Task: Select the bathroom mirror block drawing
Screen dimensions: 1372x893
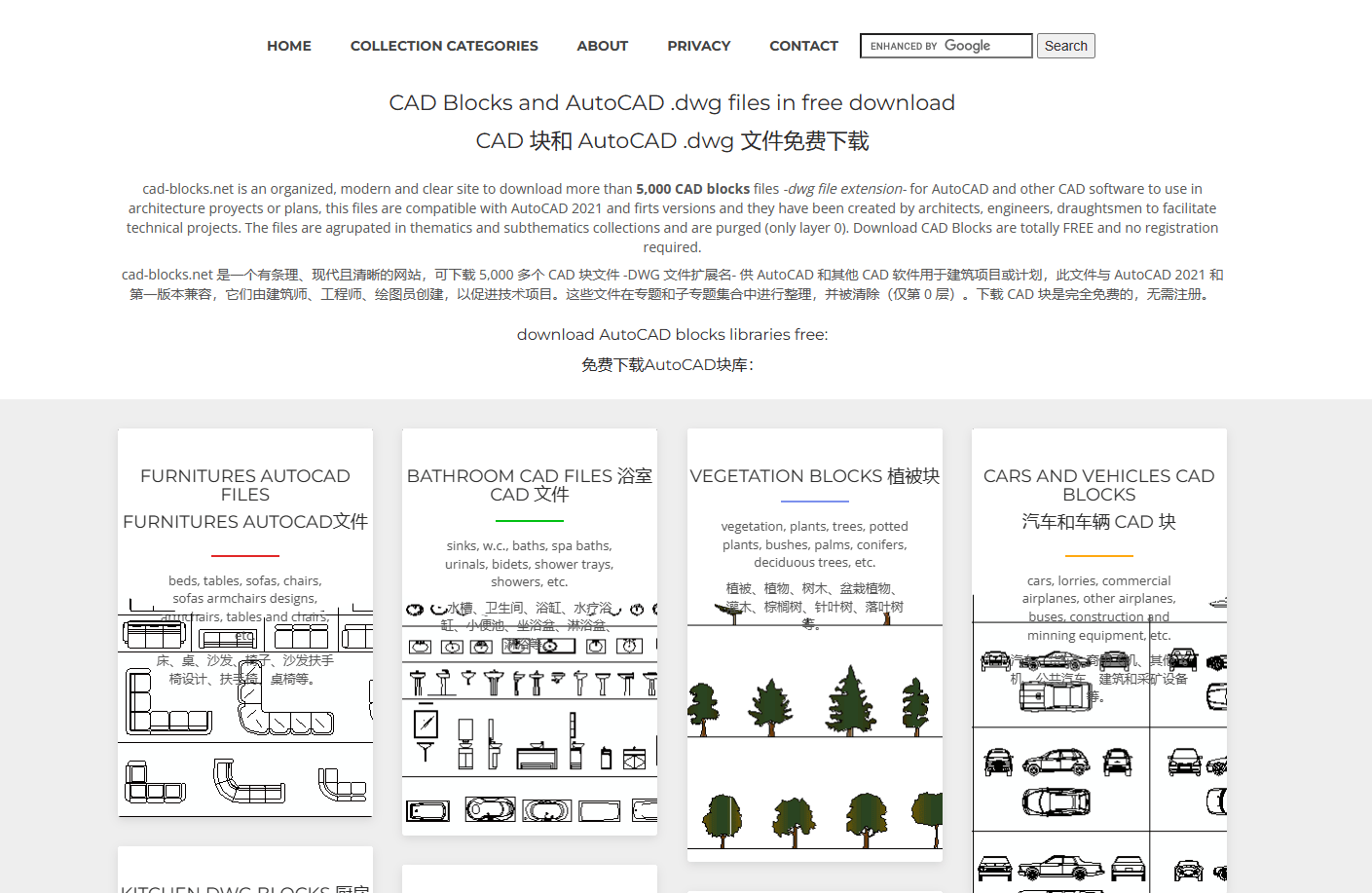Action: click(x=426, y=724)
